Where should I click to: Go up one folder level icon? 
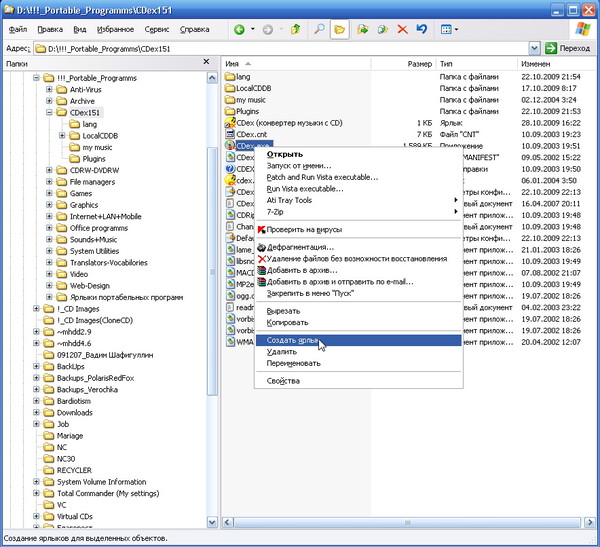(x=295, y=29)
